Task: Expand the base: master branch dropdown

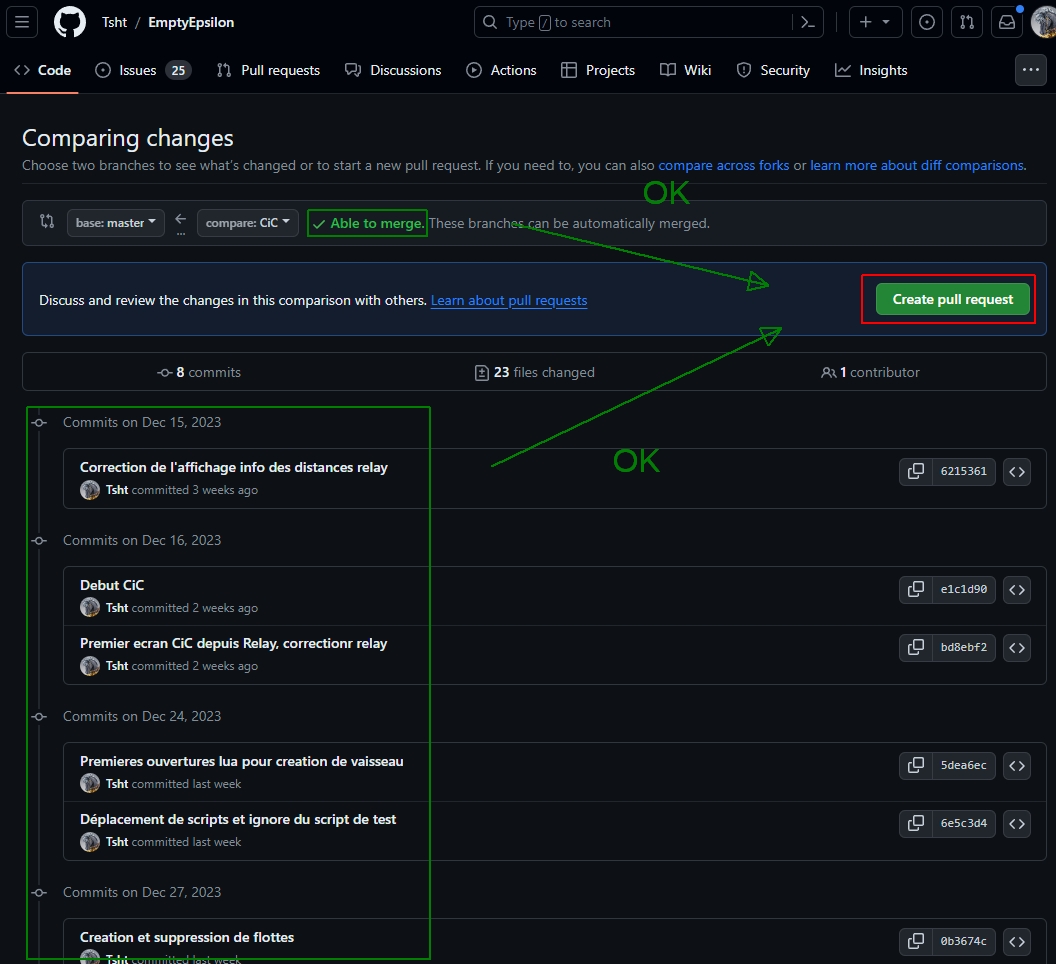Action: coord(116,223)
